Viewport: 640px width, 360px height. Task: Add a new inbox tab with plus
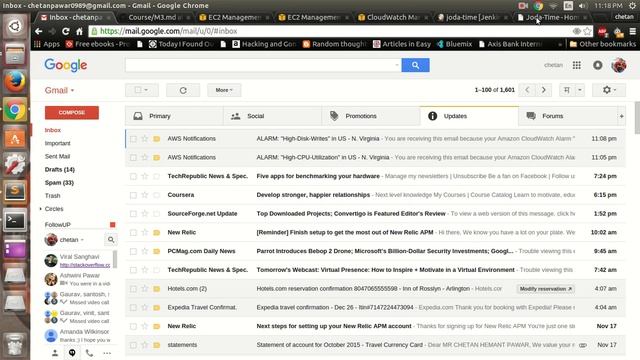point(621,116)
